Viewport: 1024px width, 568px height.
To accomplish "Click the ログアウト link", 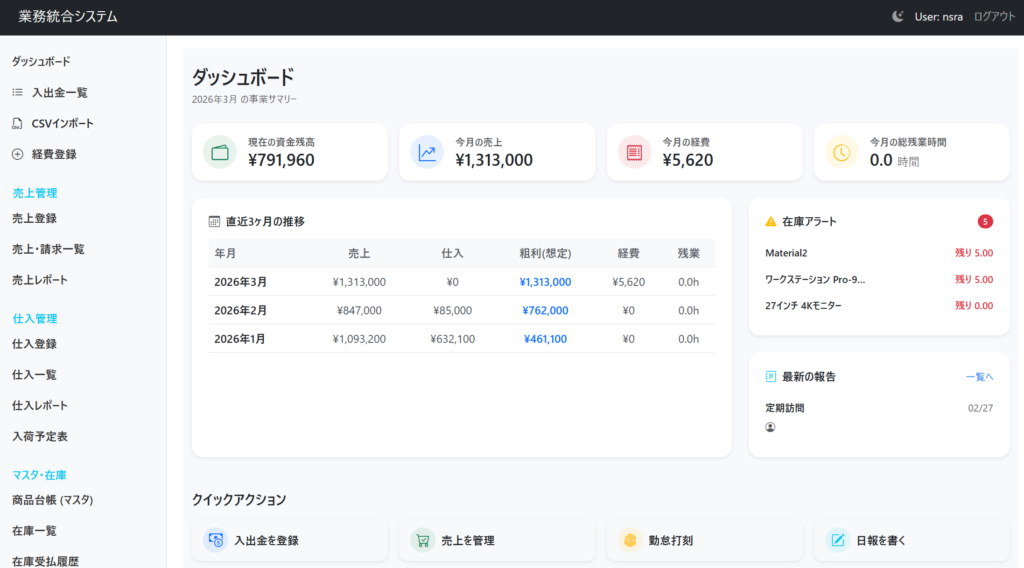I will pyautogui.click(x=994, y=16).
